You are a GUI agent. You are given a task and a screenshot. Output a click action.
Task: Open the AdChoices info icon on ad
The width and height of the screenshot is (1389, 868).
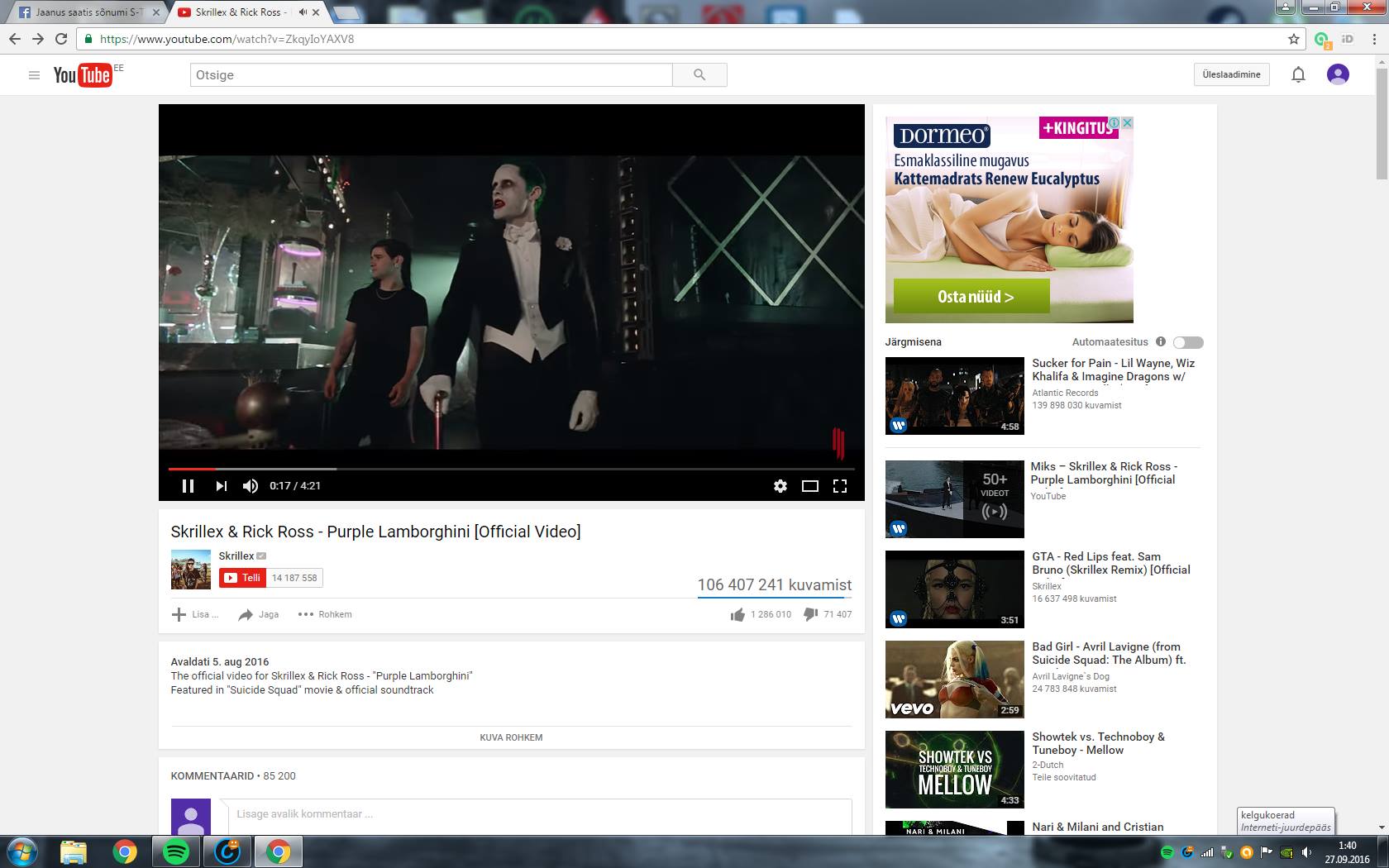1115,122
